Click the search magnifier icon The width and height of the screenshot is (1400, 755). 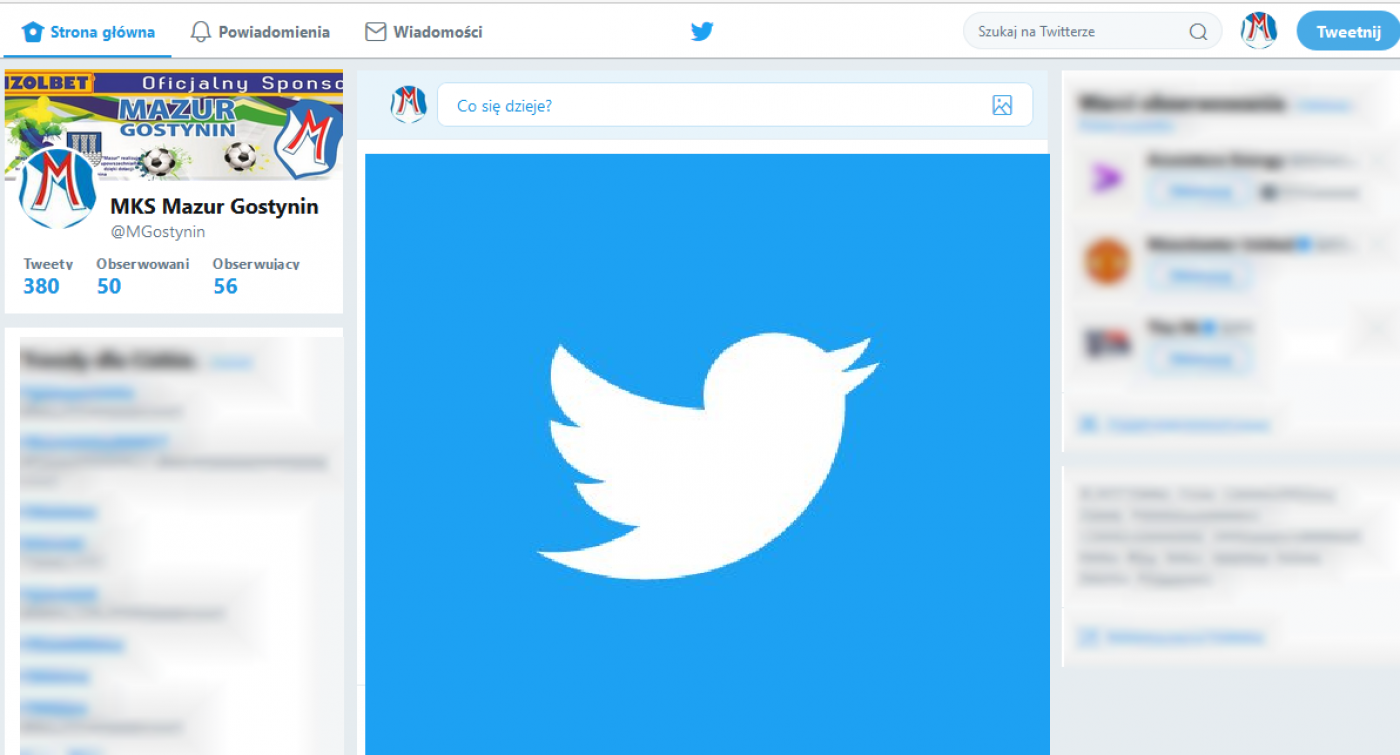tap(1198, 32)
